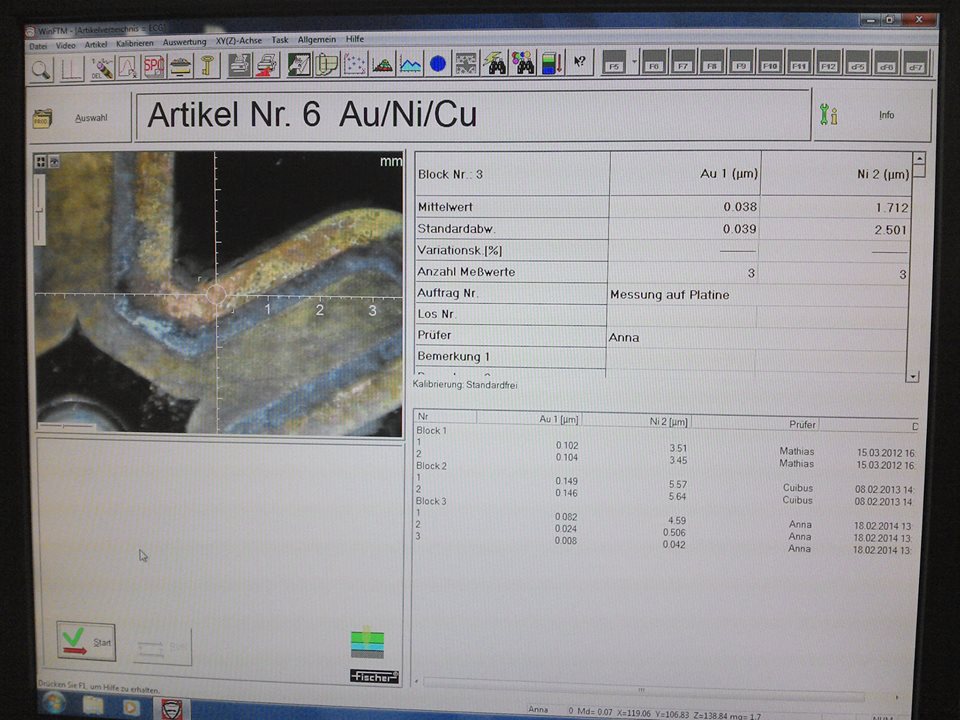
Task: Click the binoculars with lightning icon
Action: pos(495,62)
